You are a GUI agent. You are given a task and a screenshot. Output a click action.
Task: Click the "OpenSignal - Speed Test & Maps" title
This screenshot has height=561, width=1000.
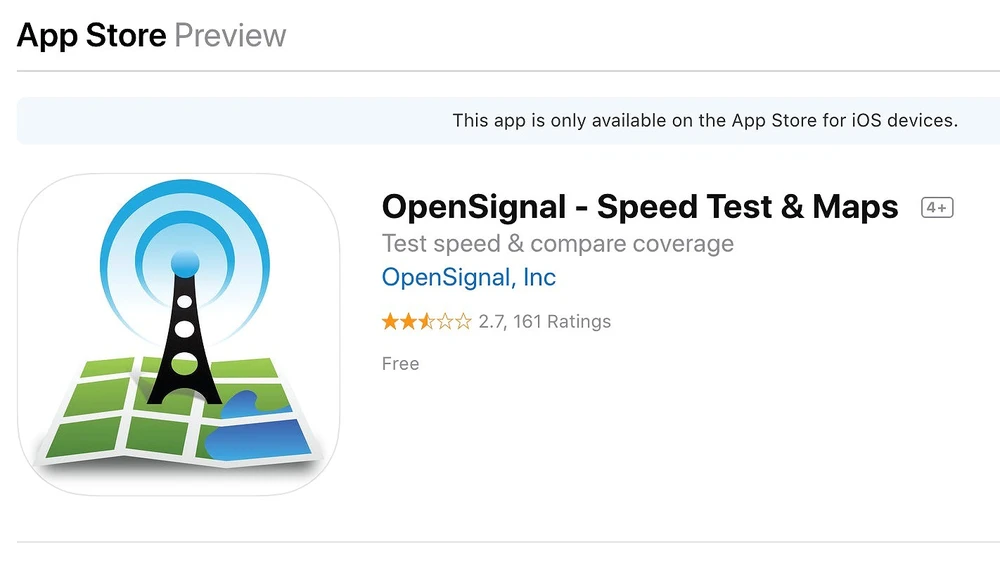640,207
